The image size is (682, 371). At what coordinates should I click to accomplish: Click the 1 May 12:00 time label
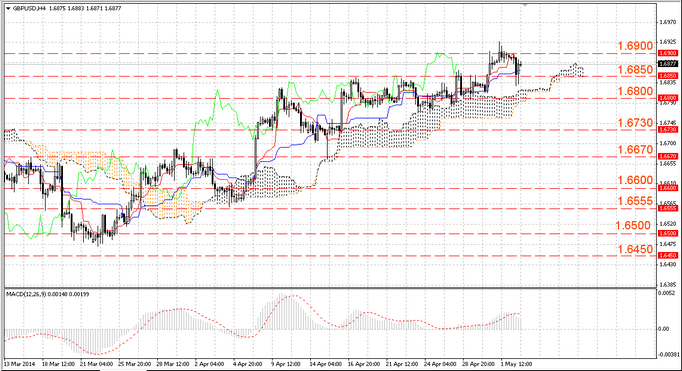[x=516, y=364]
